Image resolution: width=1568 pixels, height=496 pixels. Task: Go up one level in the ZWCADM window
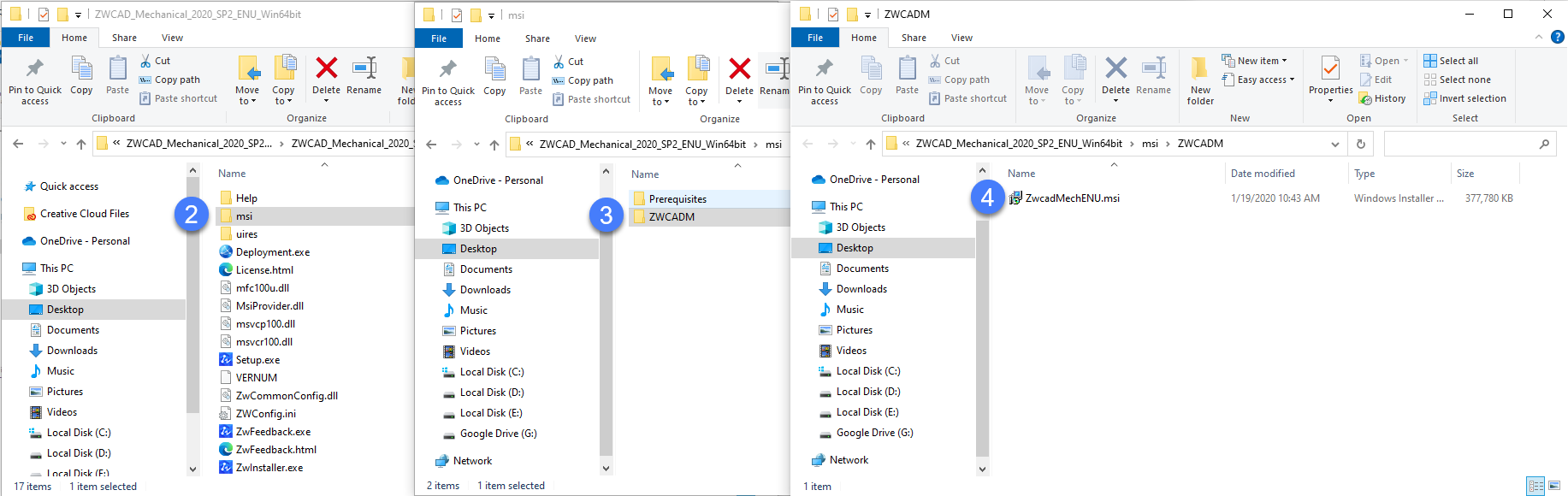click(x=871, y=144)
